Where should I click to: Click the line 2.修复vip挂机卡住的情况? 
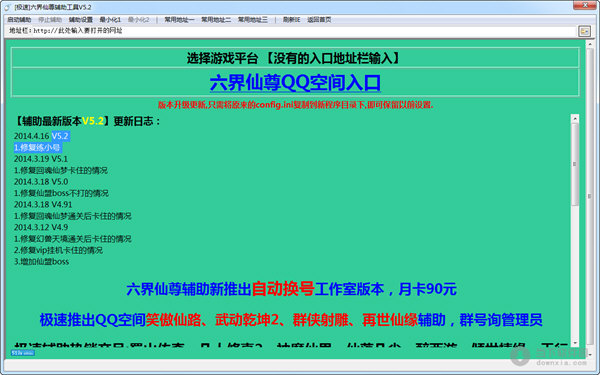click(x=58, y=250)
